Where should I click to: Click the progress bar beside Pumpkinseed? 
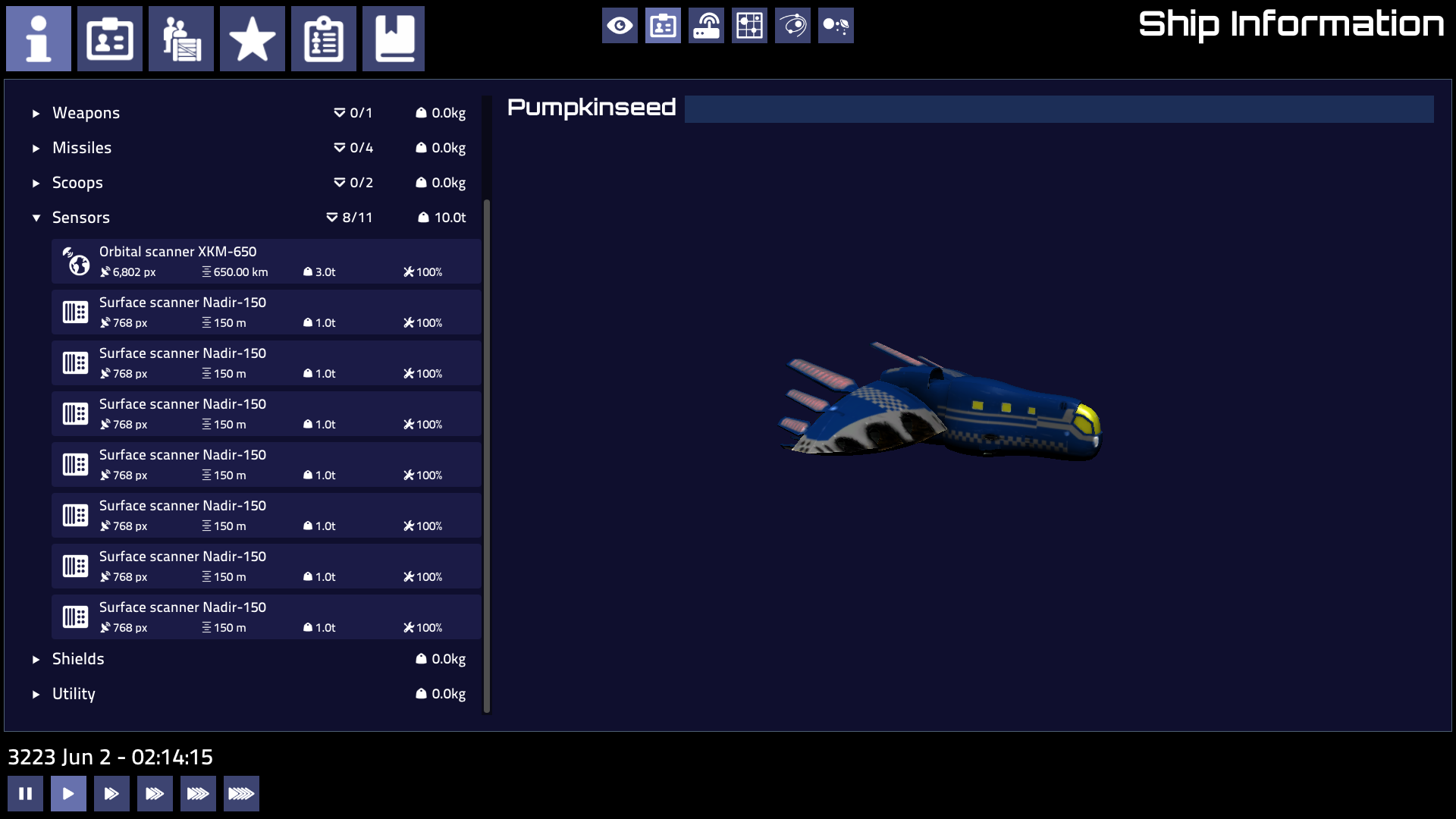pyautogui.click(x=1059, y=108)
